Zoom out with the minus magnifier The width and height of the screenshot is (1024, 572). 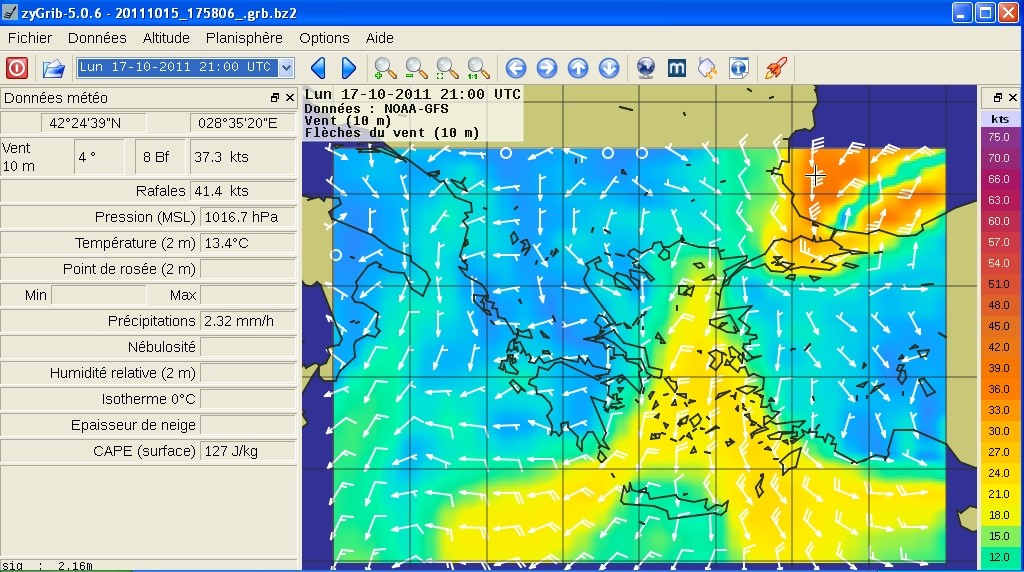[x=416, y=68]
